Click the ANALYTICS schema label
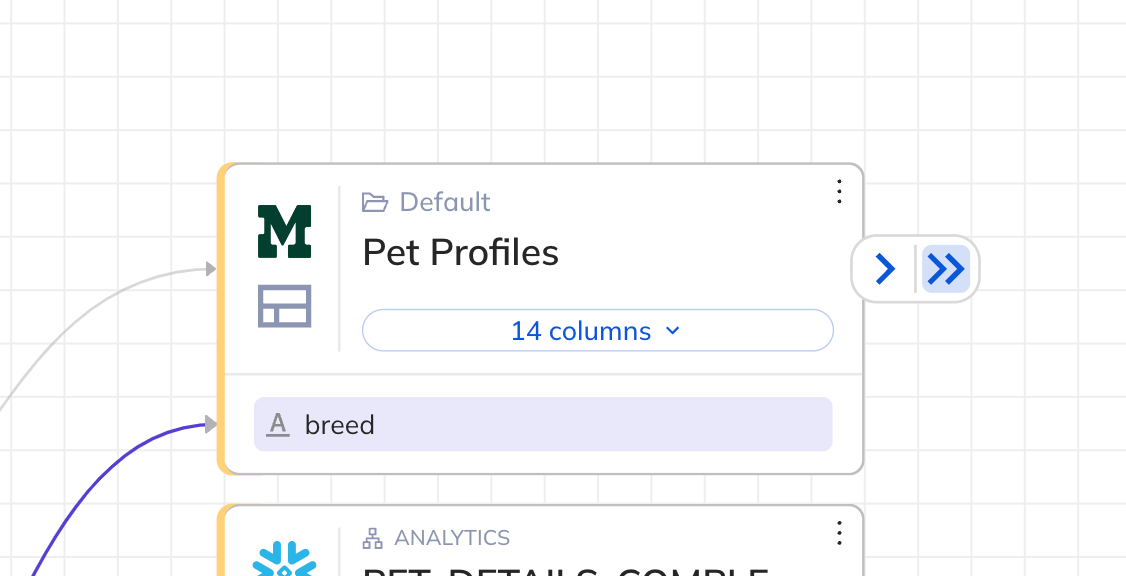This screenshot has width=1126, height=576. (x=452, y=538)
